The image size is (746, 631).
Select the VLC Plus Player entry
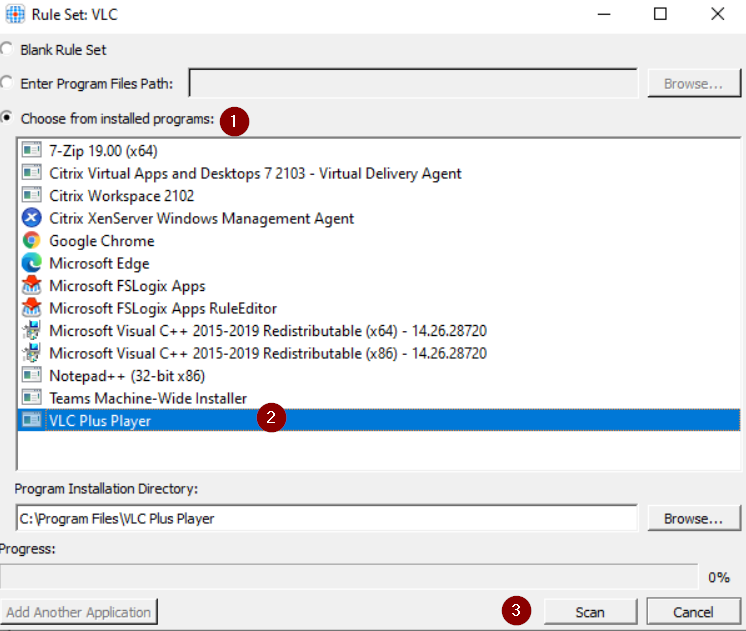click(379, 420)
